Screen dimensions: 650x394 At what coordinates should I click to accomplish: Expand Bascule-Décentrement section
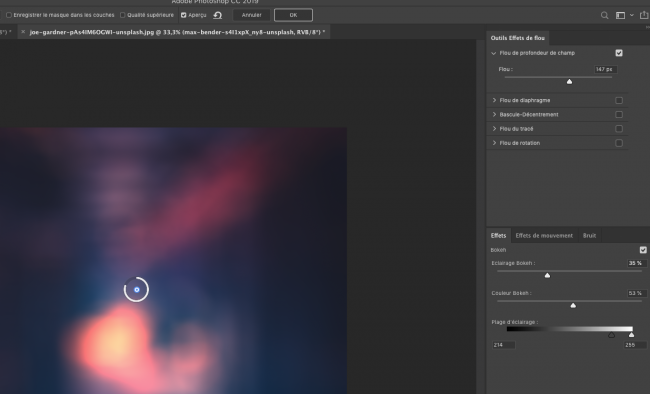click(x=494, y=114)
